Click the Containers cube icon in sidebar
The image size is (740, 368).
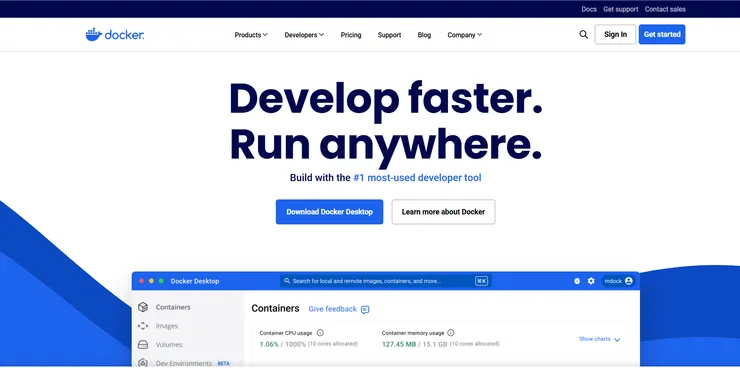[143, 307]
